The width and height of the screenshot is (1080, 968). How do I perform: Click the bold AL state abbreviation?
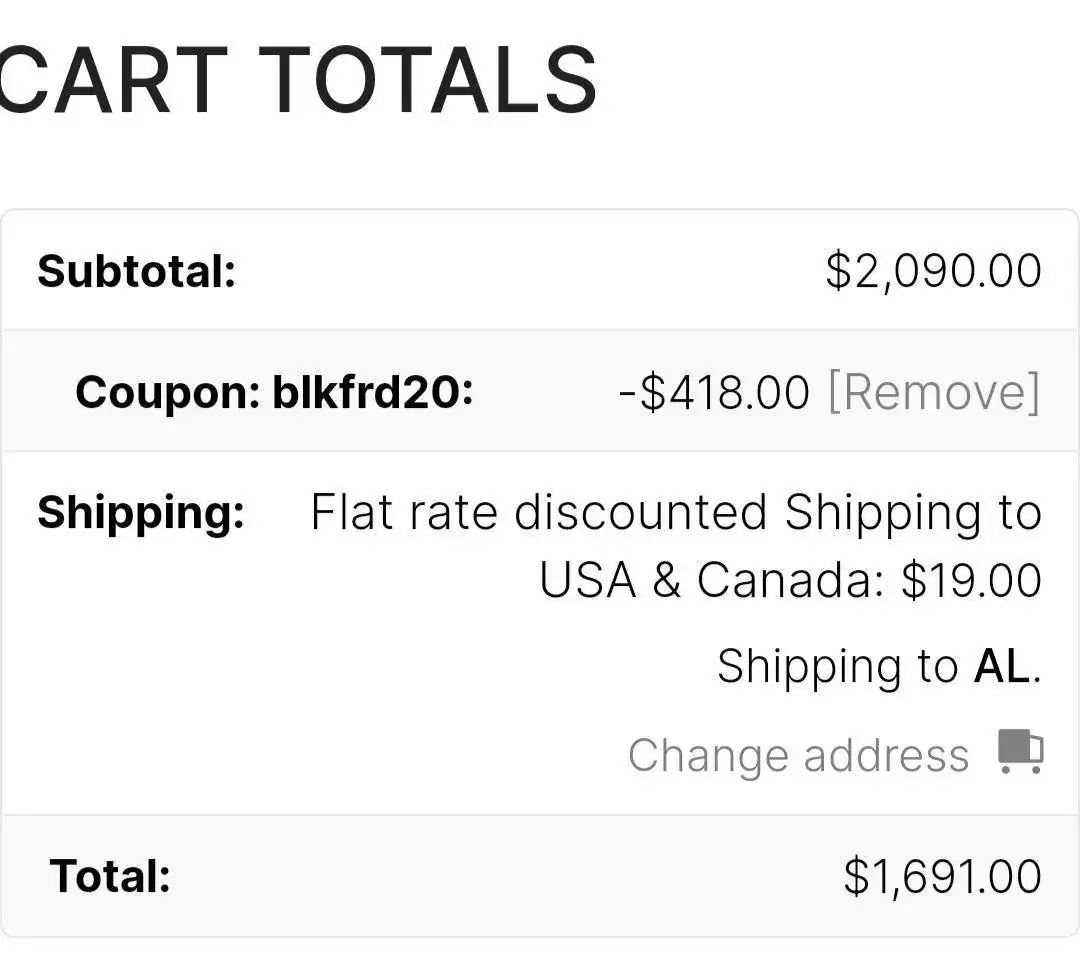(x=1002, y=665)
